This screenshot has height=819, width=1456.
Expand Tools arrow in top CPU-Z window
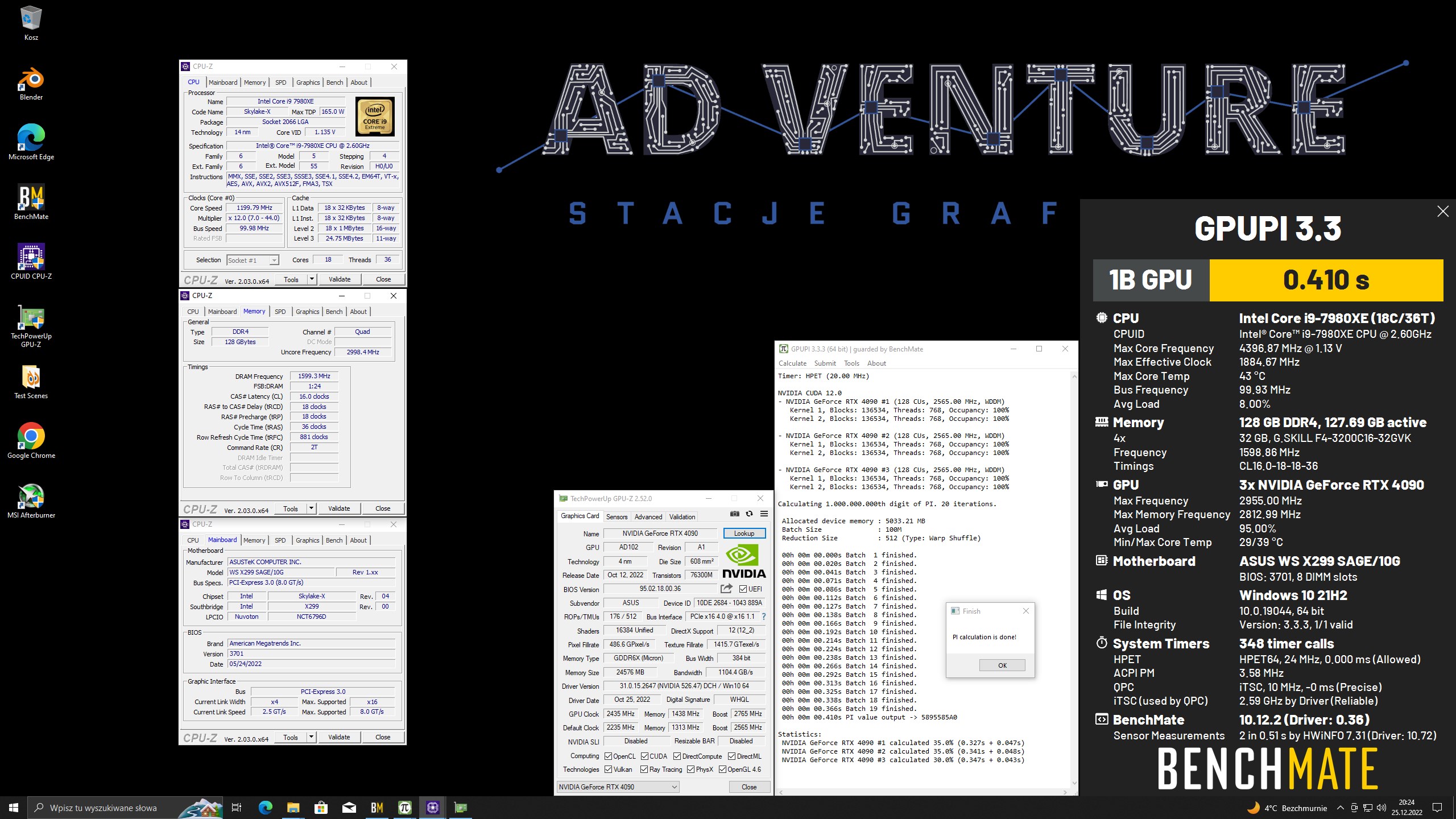(x=311, y=279)
